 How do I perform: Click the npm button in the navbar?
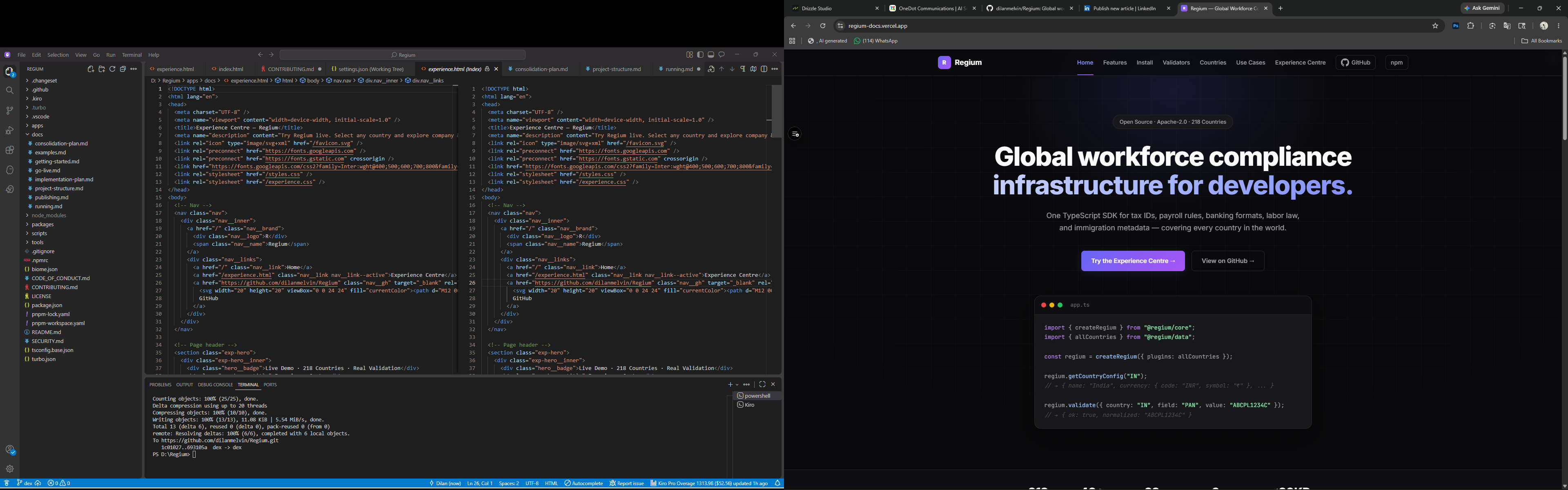tap(1396, 63)
